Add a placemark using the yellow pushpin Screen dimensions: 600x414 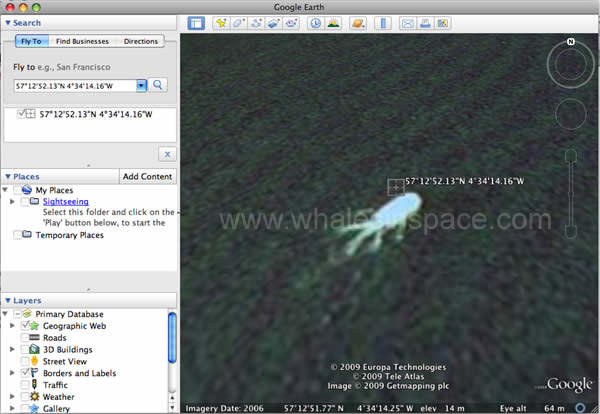pyautogui.click(x=221, y=23)
